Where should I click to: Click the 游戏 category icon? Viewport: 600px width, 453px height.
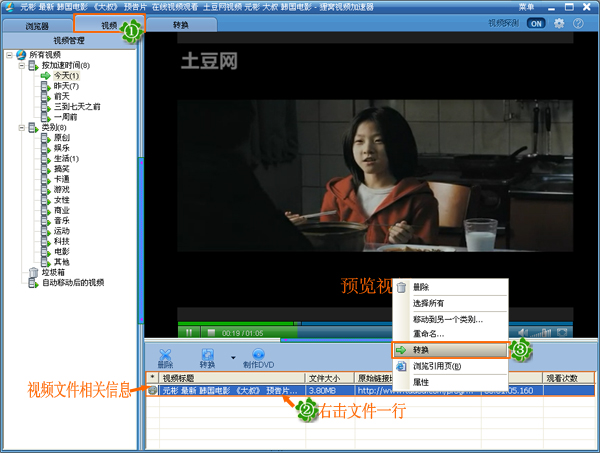(x=46, y=190)
